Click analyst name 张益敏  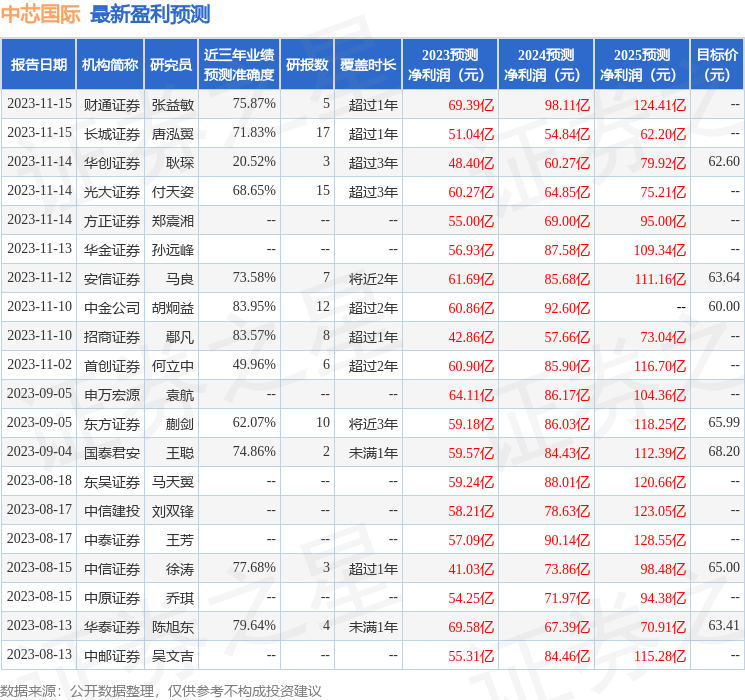point(172,105)
